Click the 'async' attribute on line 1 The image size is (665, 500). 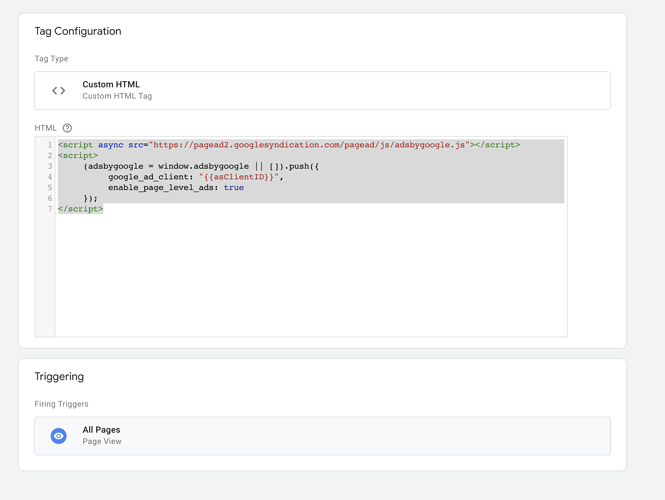tap(111, 145)
